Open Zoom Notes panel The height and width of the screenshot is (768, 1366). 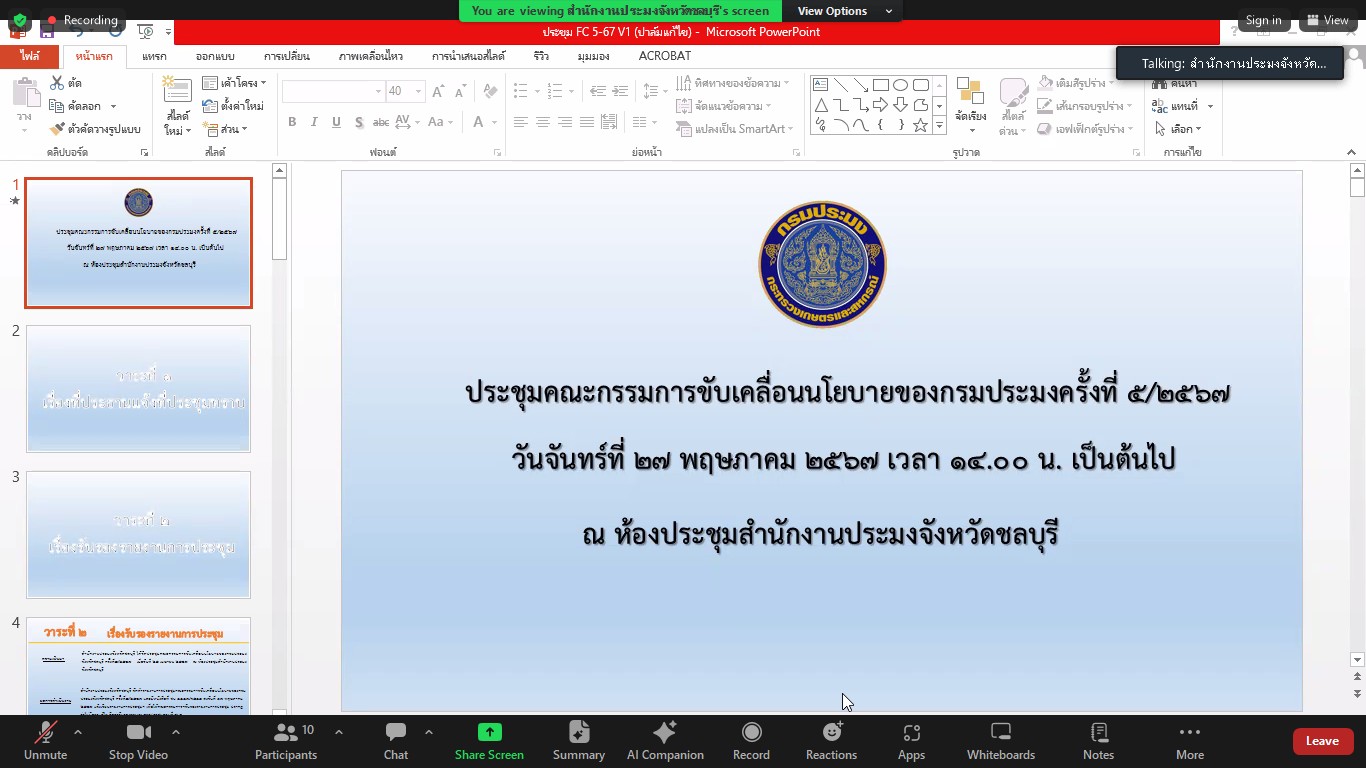coord(1098,741)
